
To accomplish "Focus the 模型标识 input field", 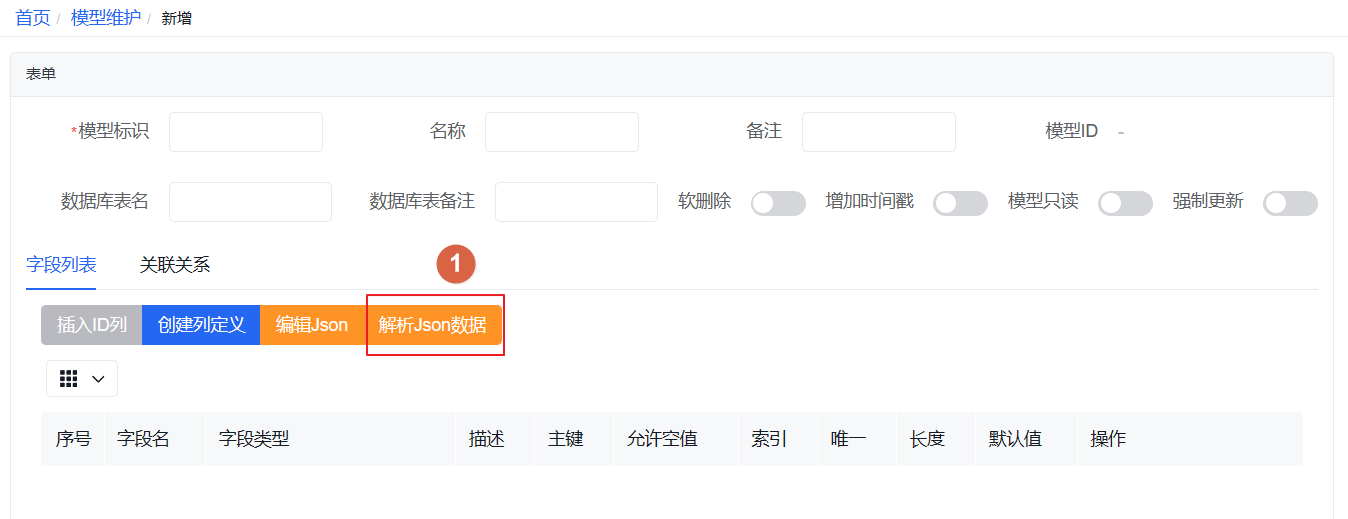I will pyautogui.click(x=246, y=132).
